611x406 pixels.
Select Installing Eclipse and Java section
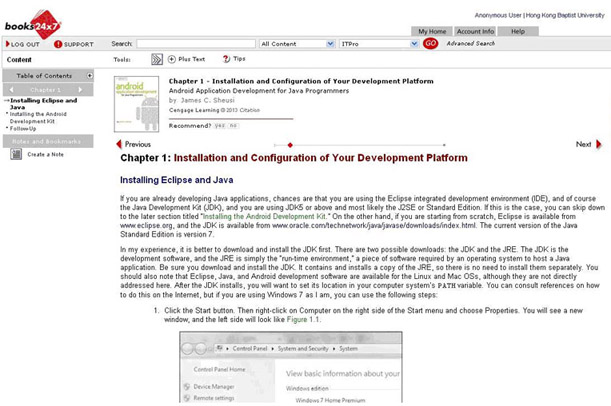tap(43, 104)
